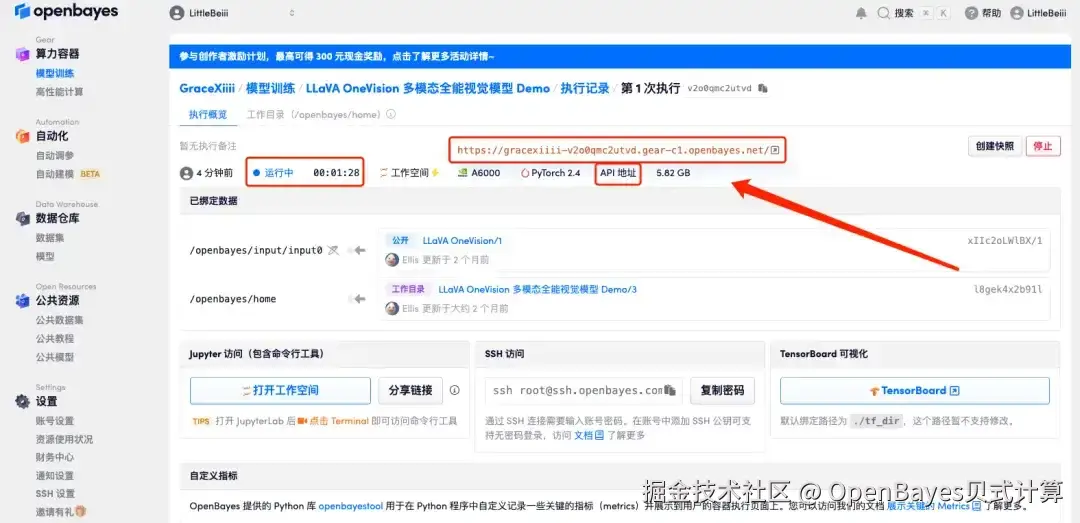
Task: Open 公共数据集 in sidebar
Action: pyautogui.click(x=59, y=320)
